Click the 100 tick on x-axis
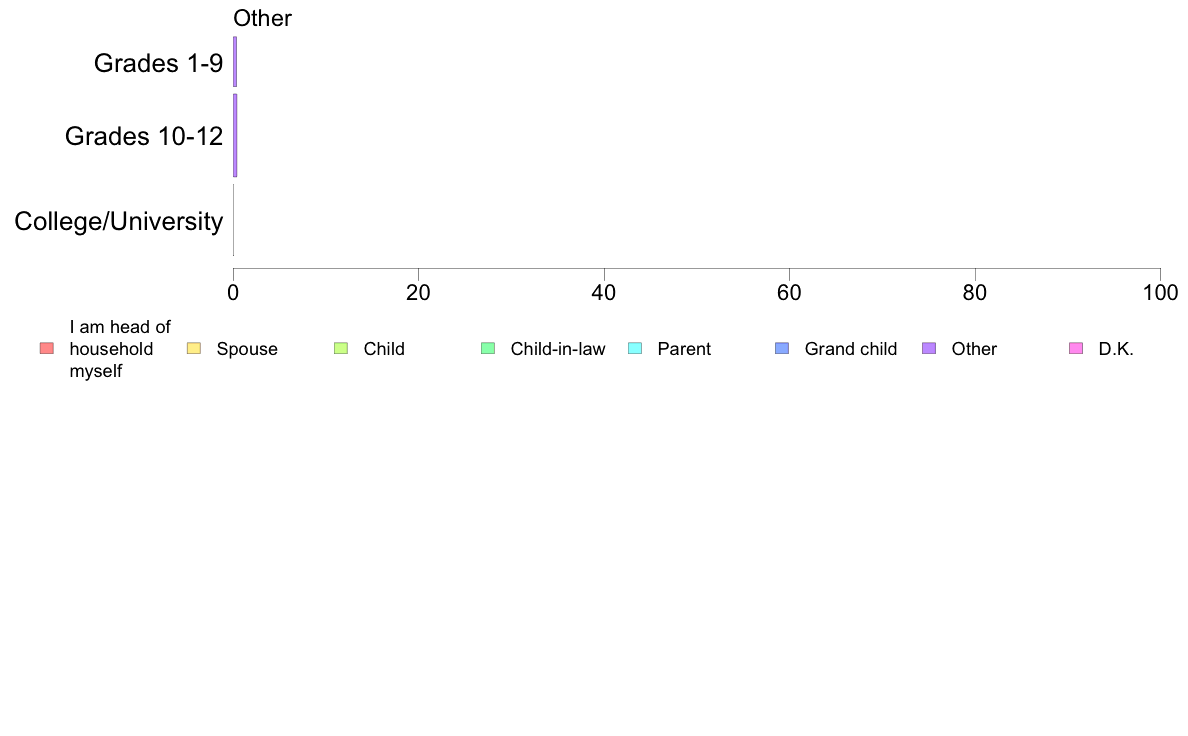Screen dimensions: 1188x736 (x=1160, y=293)
